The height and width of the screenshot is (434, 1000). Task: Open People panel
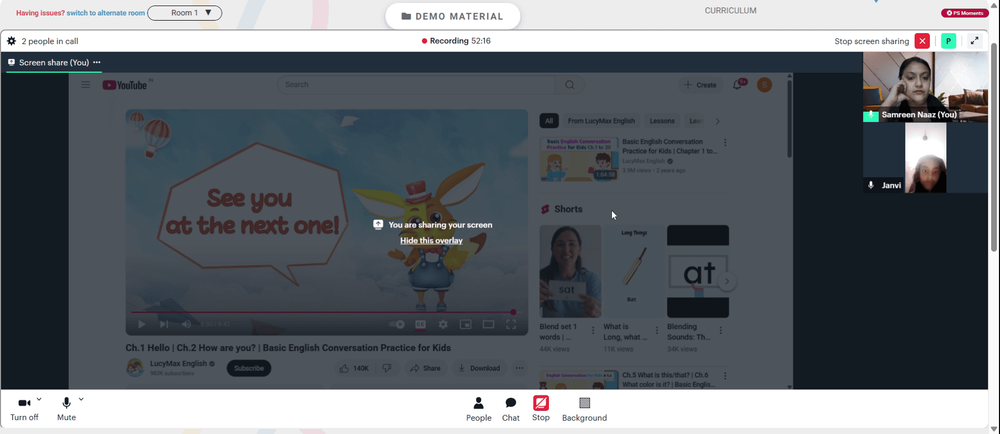click(x=478, y=409)
